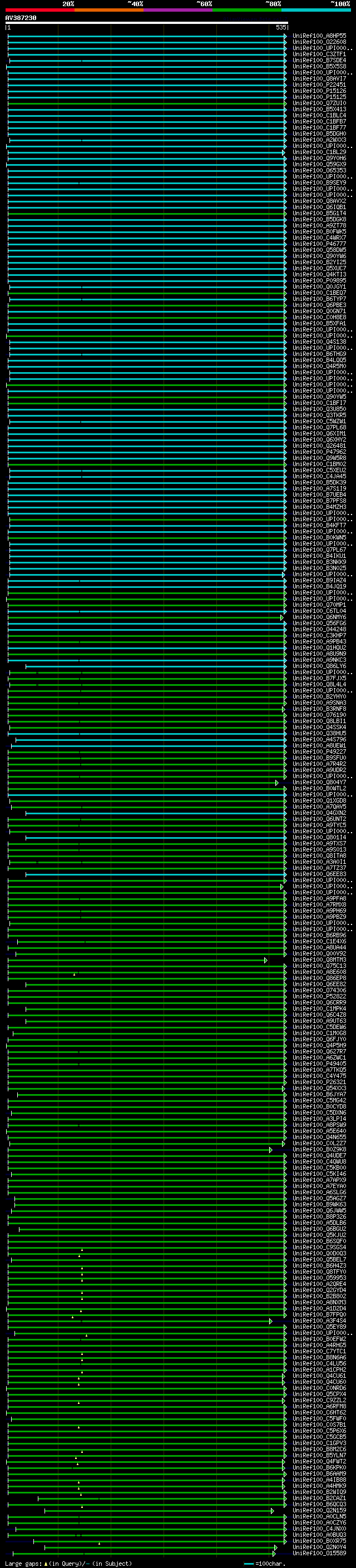Screen dimensions: 356x1568
Task: Select the UniRef100_A9ZT78 hit name
Action: (x=319, y=225)
